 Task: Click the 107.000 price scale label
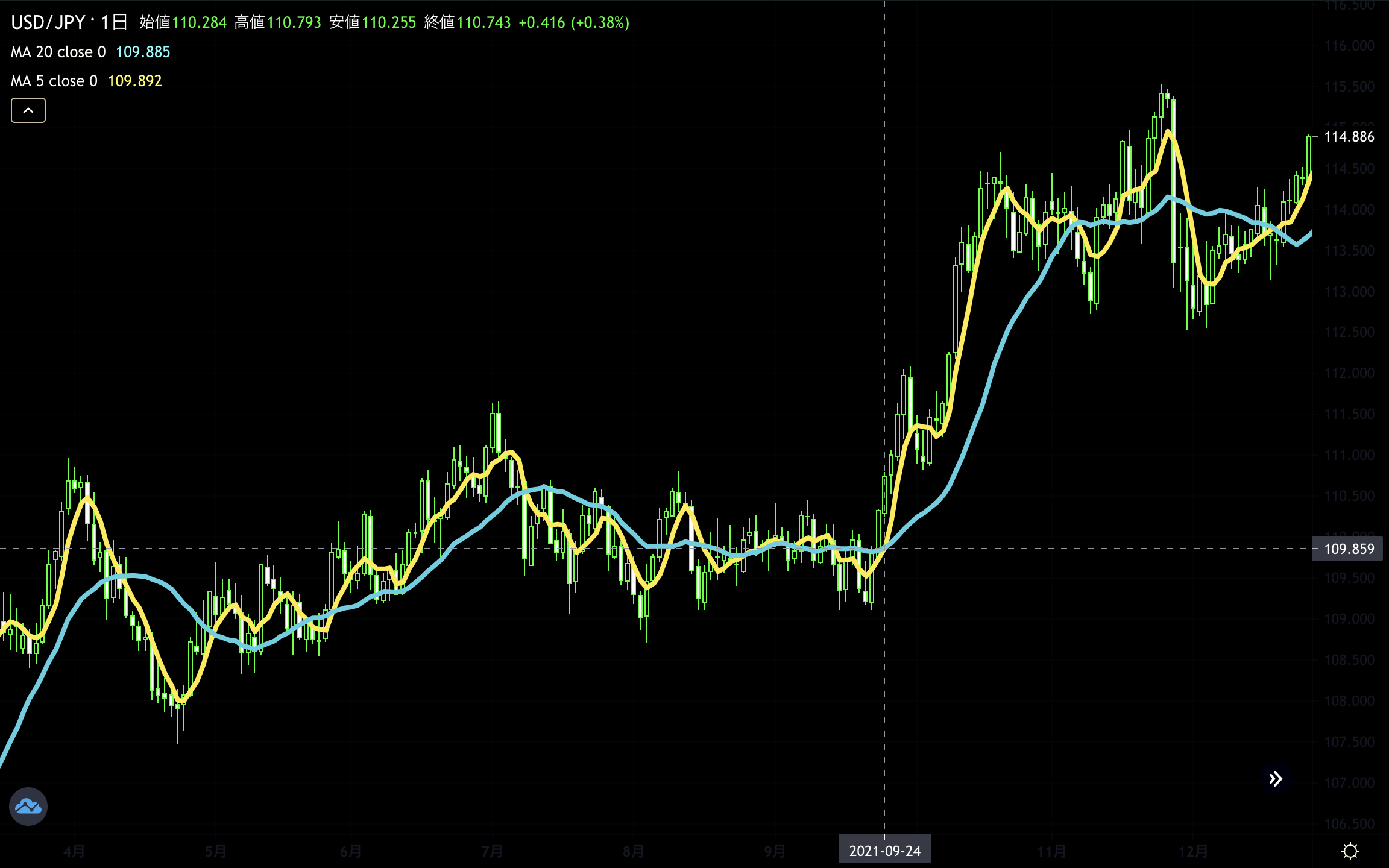point(1349,782)
